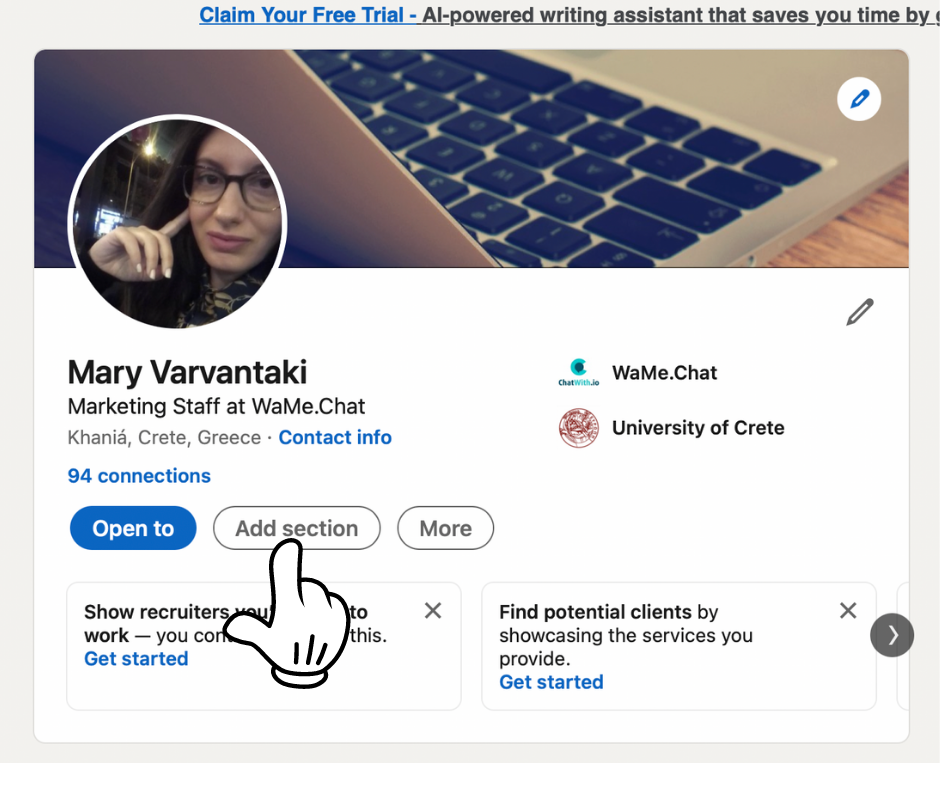940x788 pixels.
Task: Expand the More actions menu
Action: click(445, 528)
